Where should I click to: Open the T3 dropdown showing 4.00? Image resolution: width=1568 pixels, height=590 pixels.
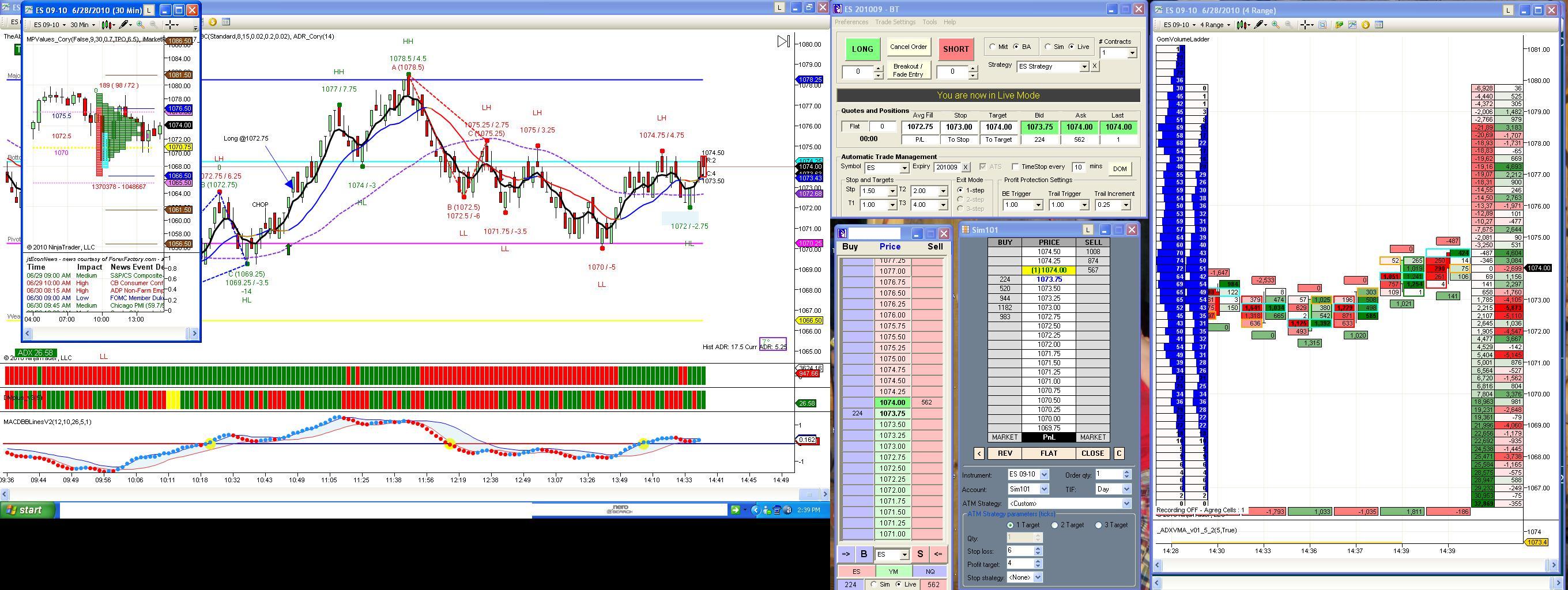coord(943,205)
